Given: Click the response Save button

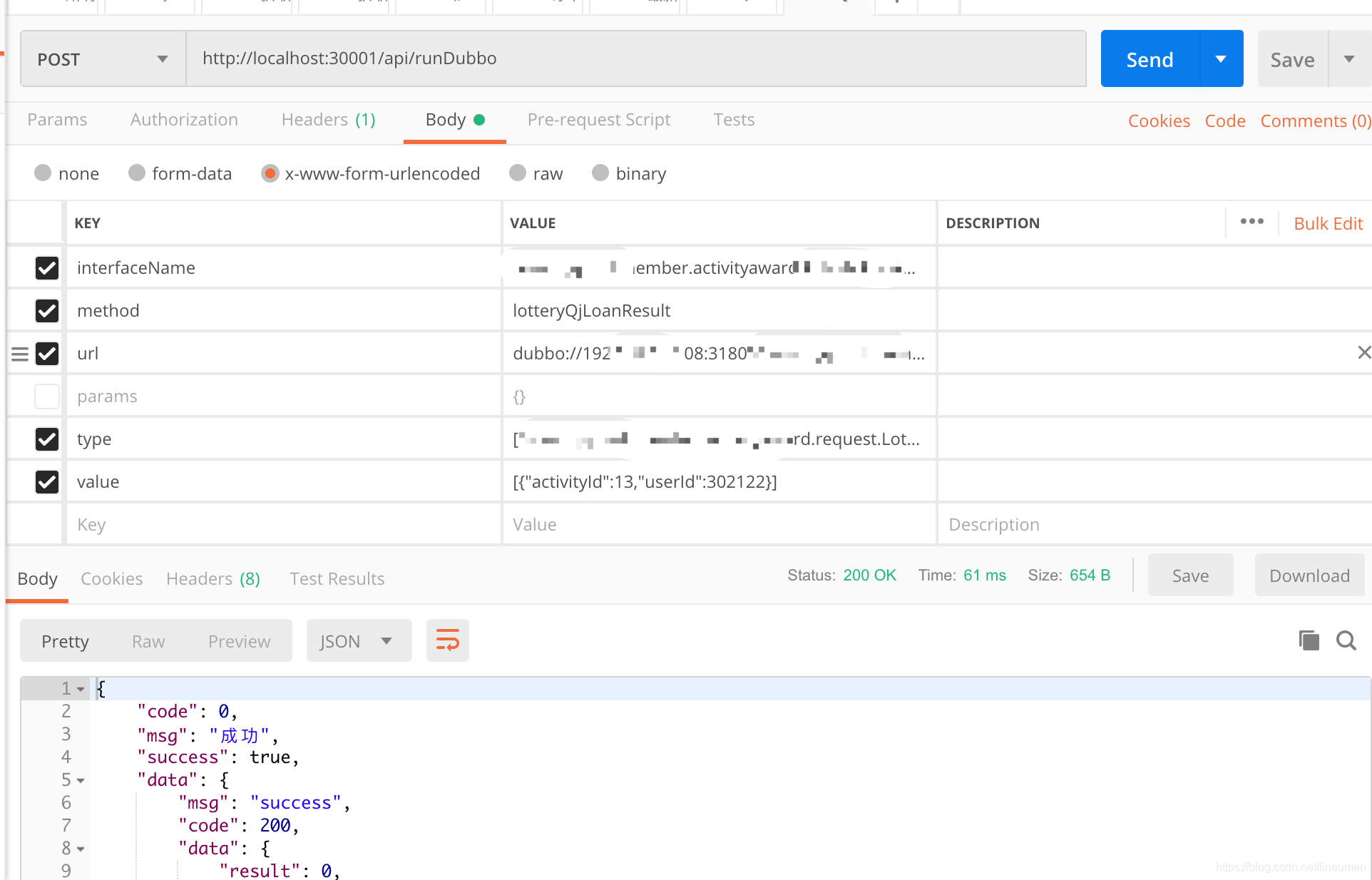Looking at the screenshot, I should point(1190,575).
